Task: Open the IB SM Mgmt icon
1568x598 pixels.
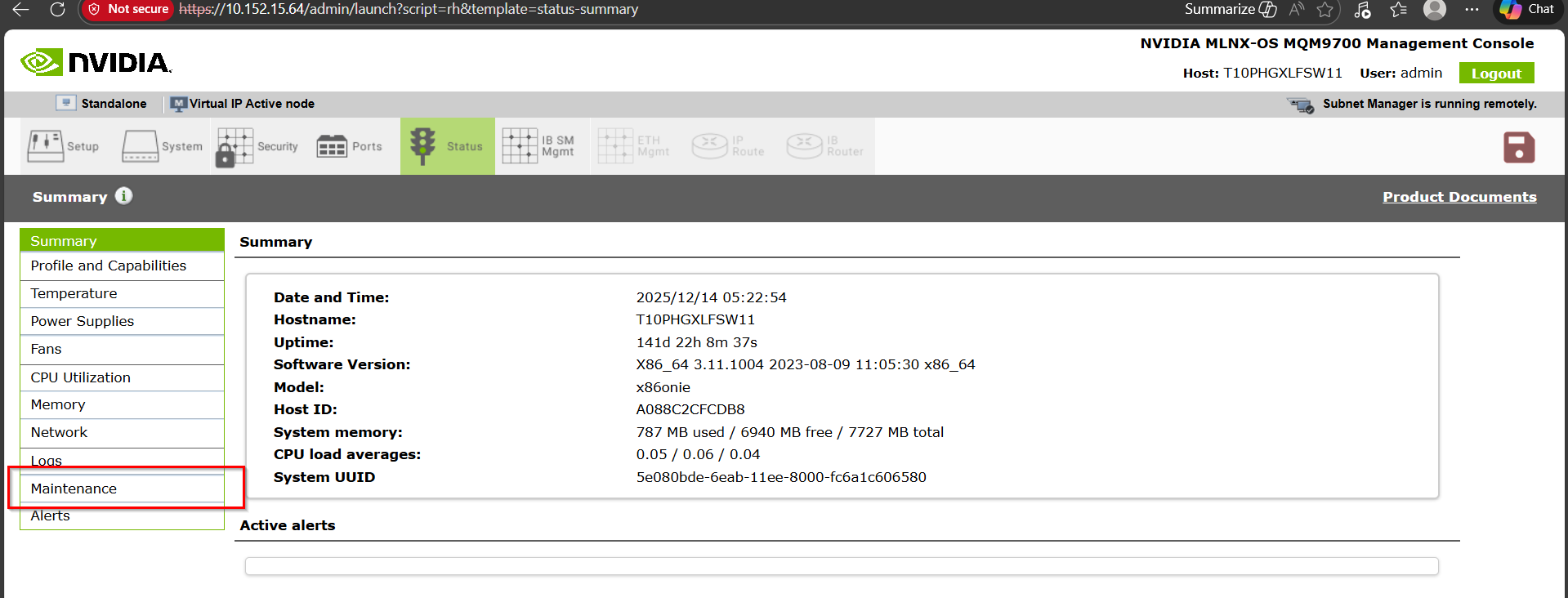Action: 520,146
